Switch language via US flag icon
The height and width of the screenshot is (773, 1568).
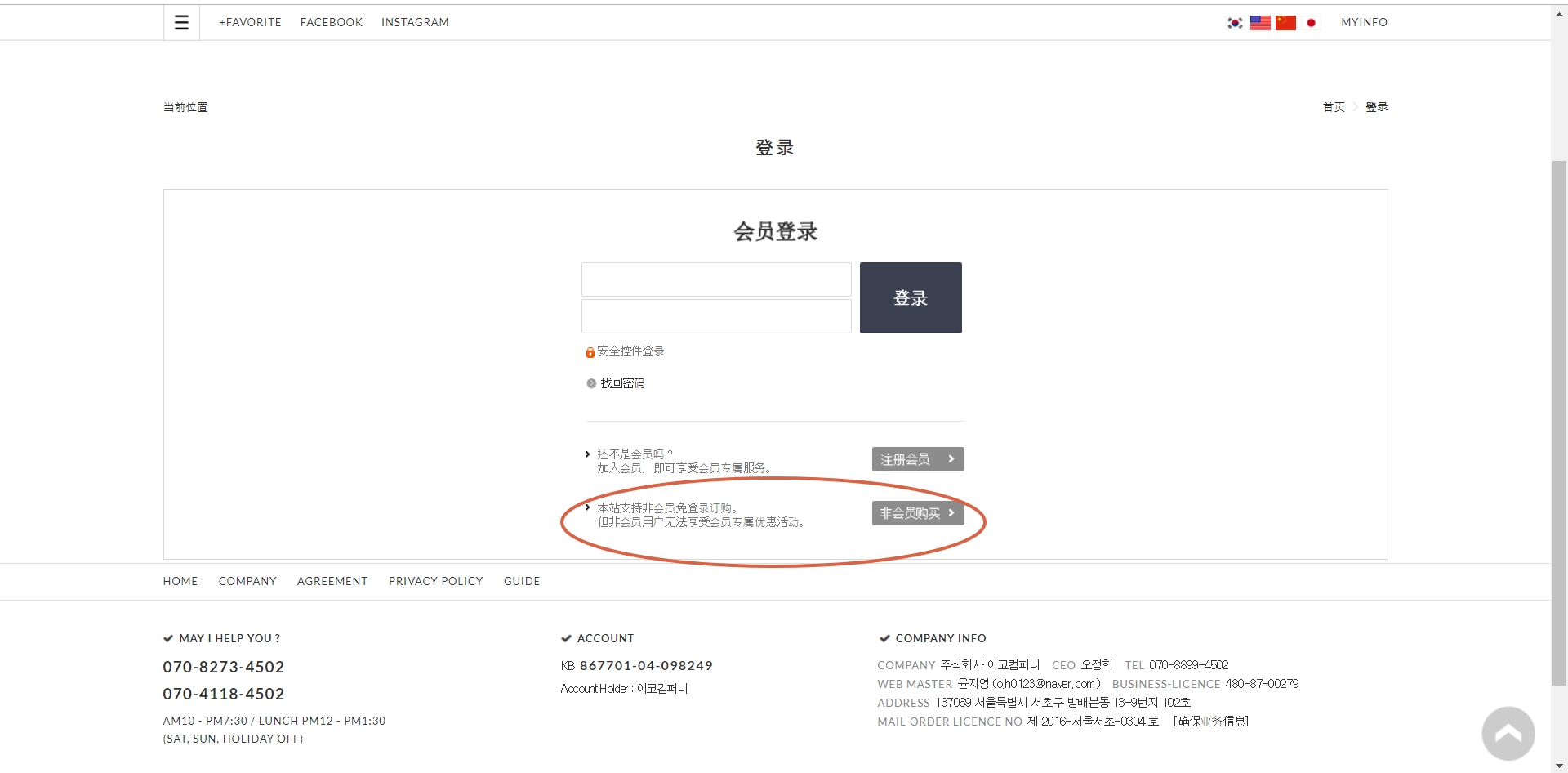[x=1260, y=23]
